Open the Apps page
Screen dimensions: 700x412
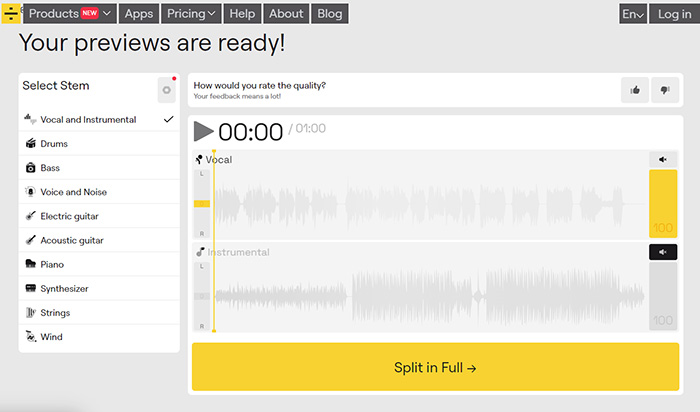tap(139, 14)
